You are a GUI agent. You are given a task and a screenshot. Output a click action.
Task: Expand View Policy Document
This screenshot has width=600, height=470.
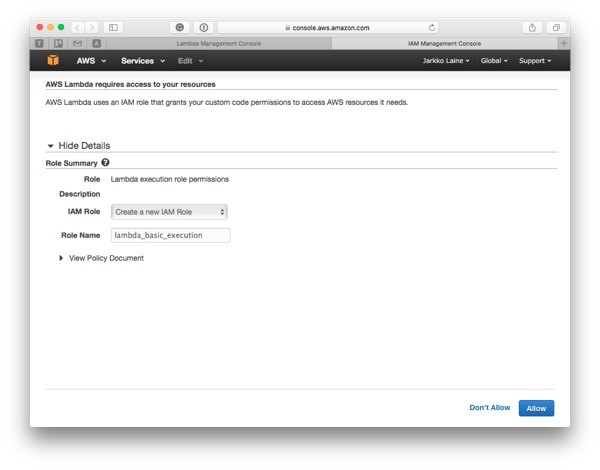101,258
